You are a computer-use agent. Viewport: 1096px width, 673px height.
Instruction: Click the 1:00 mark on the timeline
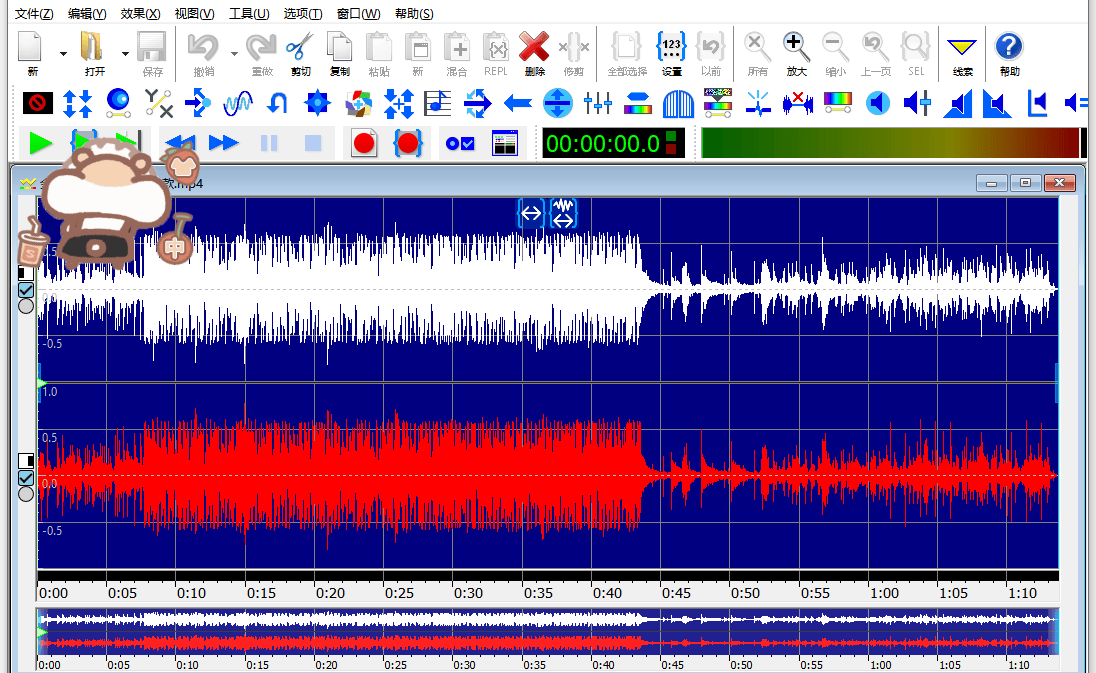pos(884,593)
